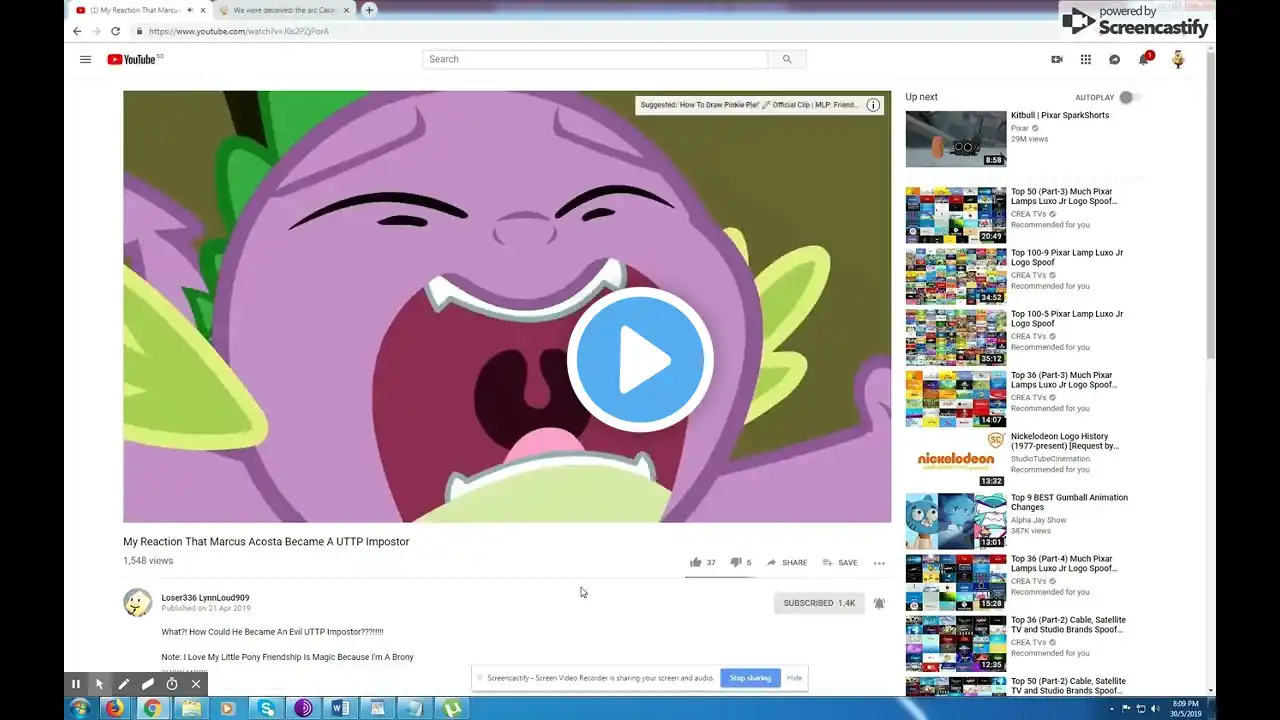Click the Stop sharing button

[x=750, y=678]
